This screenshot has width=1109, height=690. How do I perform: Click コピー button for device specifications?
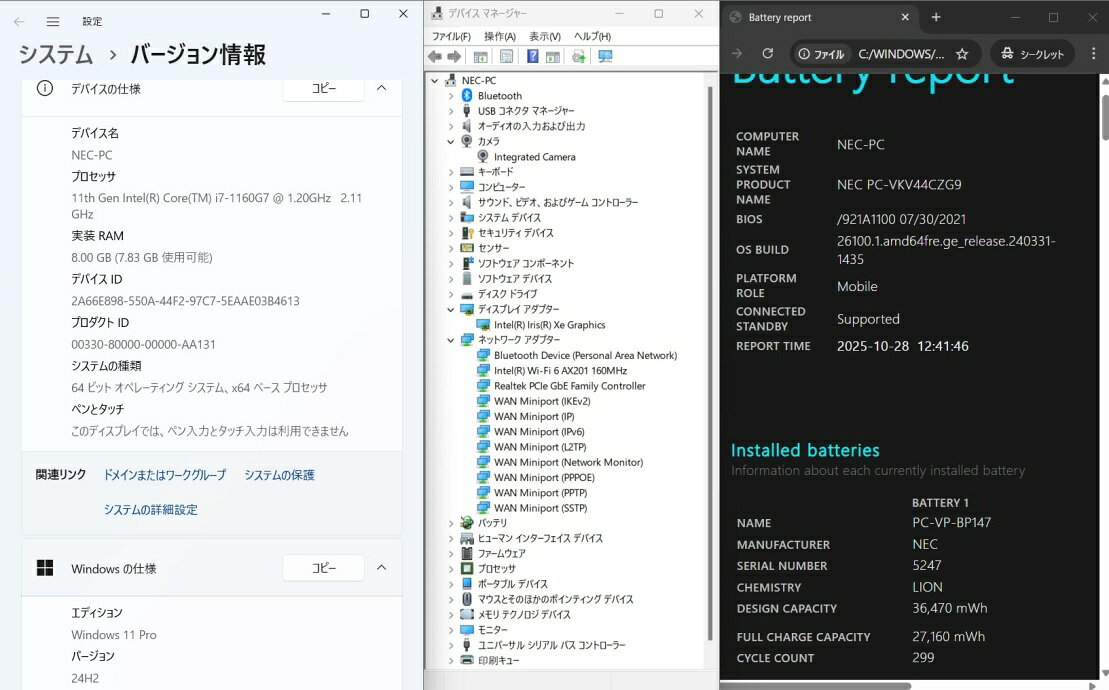(x=323, y=88)
